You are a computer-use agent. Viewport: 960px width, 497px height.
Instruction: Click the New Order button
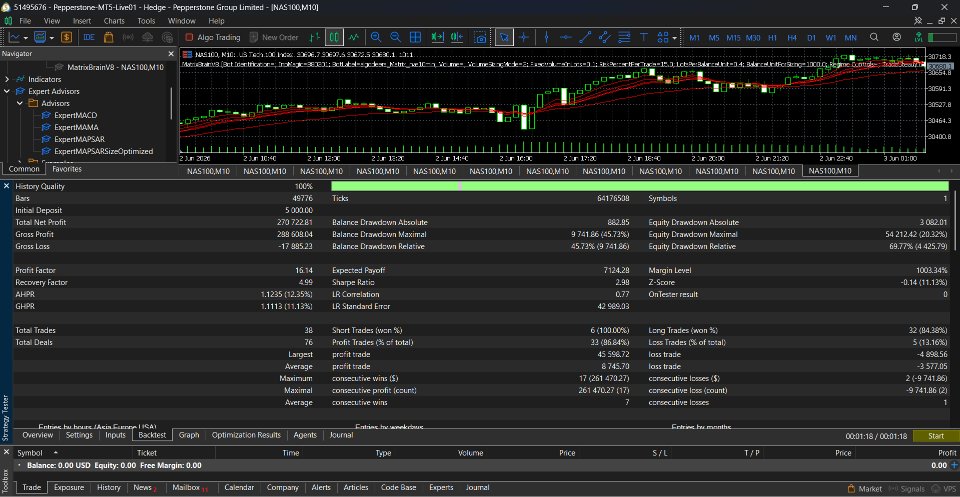[x=274, y=37]
